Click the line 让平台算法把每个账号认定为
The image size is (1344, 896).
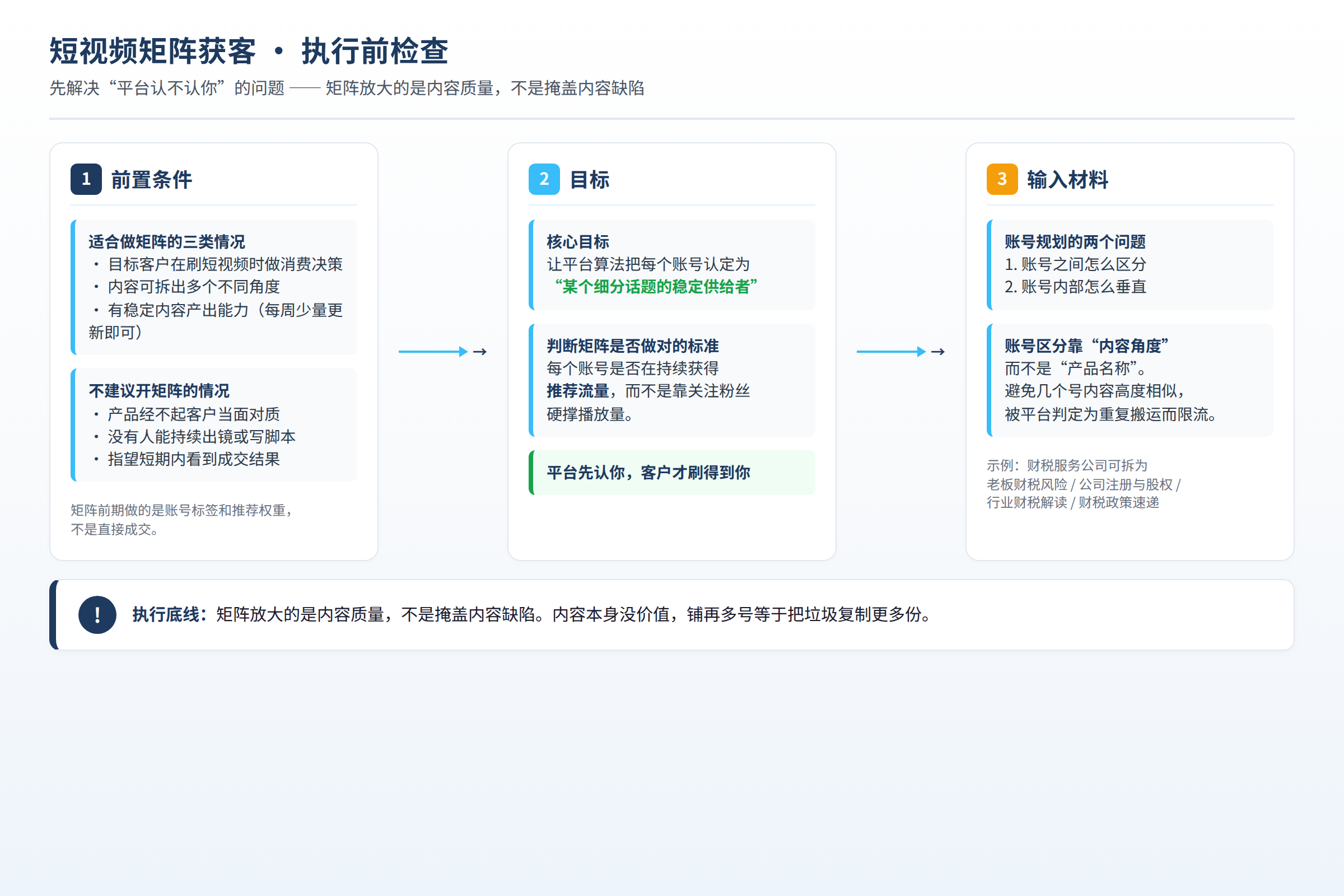tap(648, 264)
